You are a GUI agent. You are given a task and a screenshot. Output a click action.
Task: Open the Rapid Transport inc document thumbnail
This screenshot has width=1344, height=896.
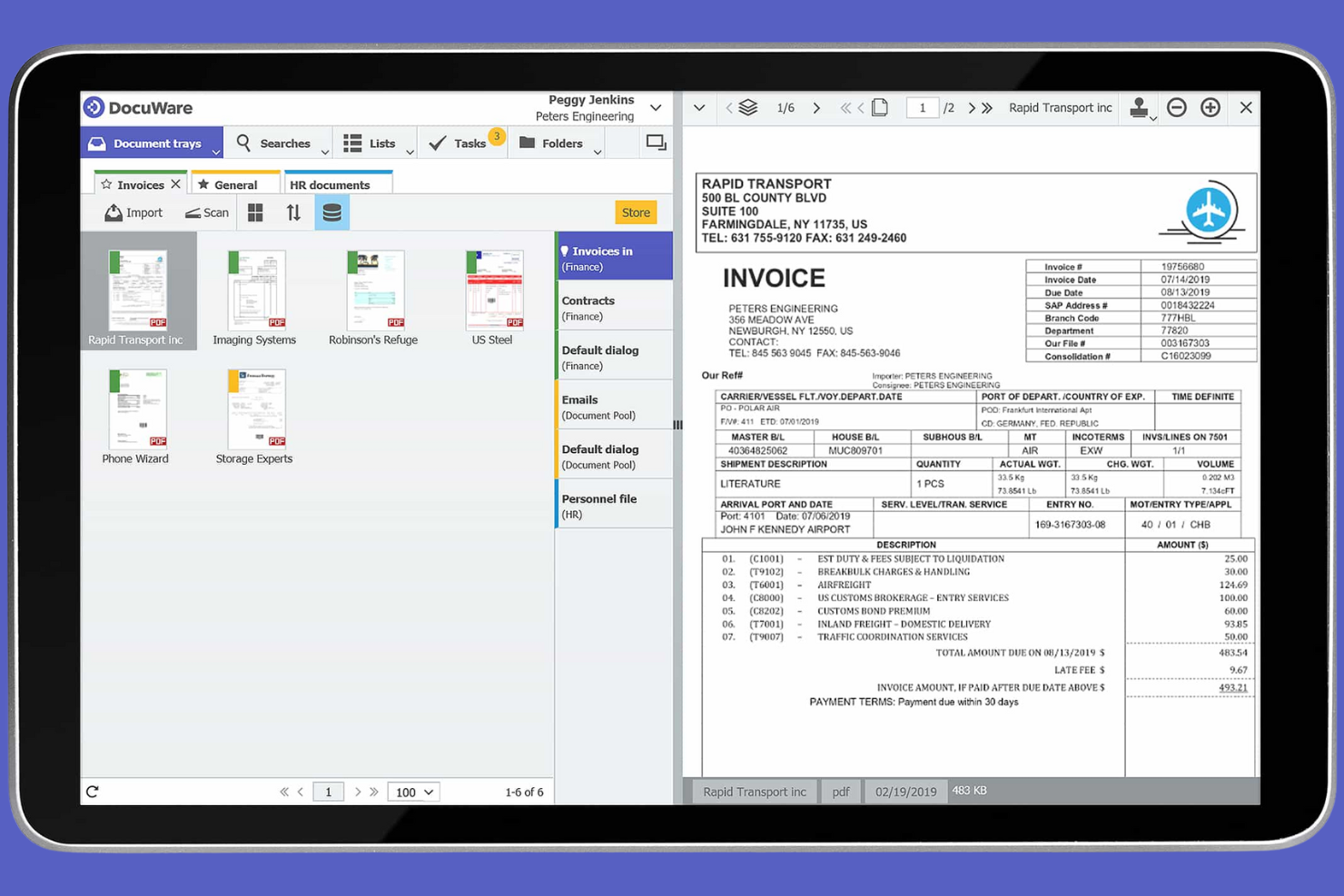coord(137,290)
